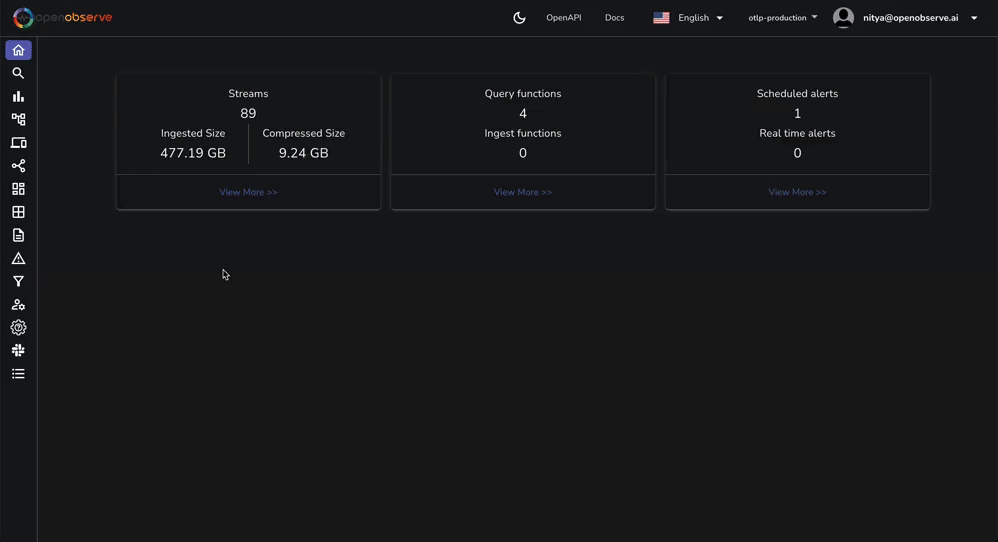
Task: Expand the nitya@openobserve.ai account menu
Action: (x=920, y=18)
